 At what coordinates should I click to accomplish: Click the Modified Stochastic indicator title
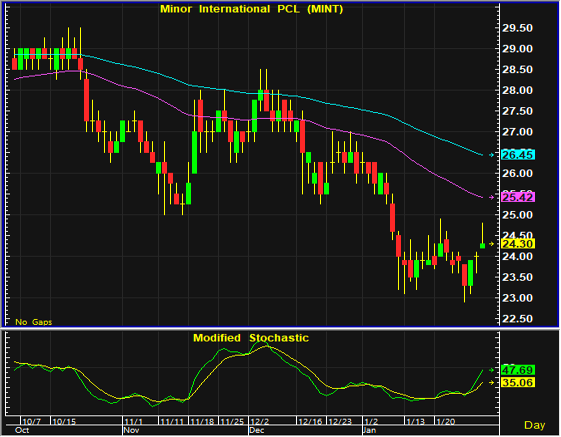(251, 338)
